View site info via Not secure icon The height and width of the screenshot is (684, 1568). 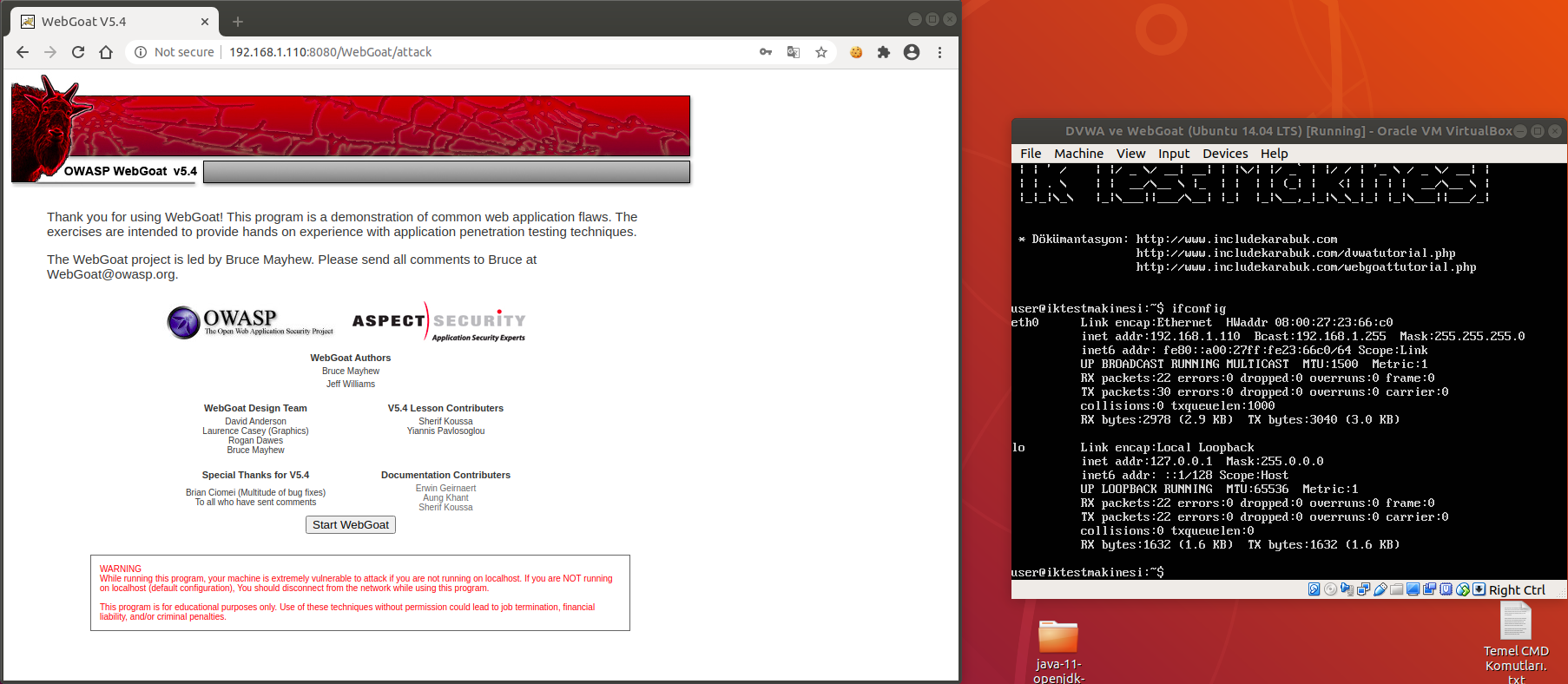click(141, 52)
